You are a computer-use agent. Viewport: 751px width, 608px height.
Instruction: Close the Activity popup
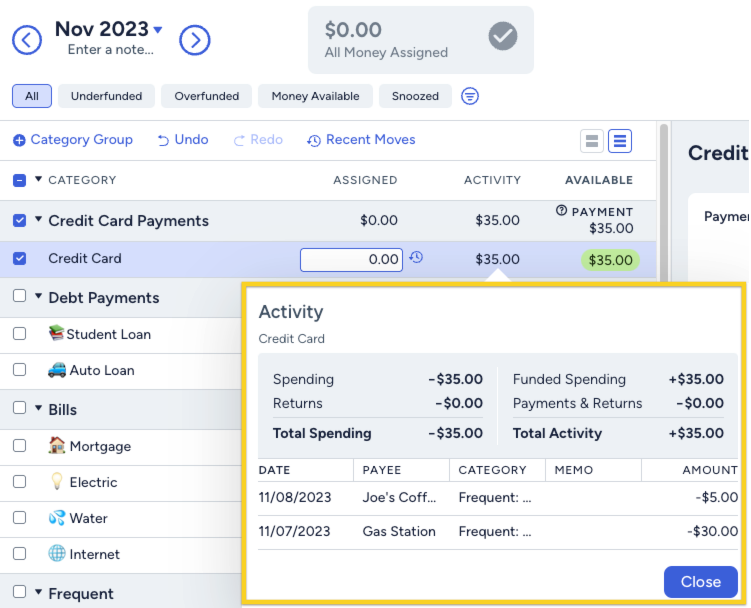point(700,582)
